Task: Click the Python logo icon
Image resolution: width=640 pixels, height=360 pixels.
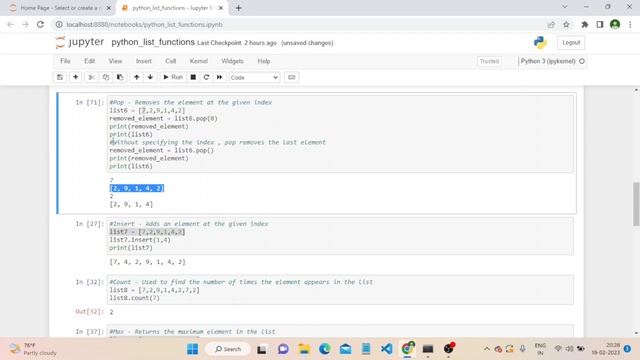Action: [540, 42]
